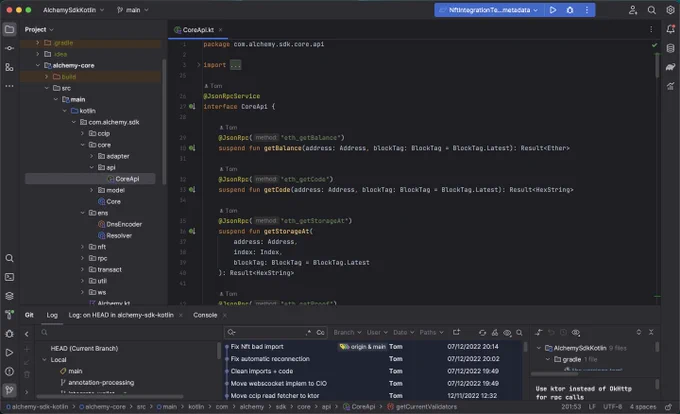Select Resolver in project tree
The width and height of the screenshot is (680, 414).
(x=115, y=235)
